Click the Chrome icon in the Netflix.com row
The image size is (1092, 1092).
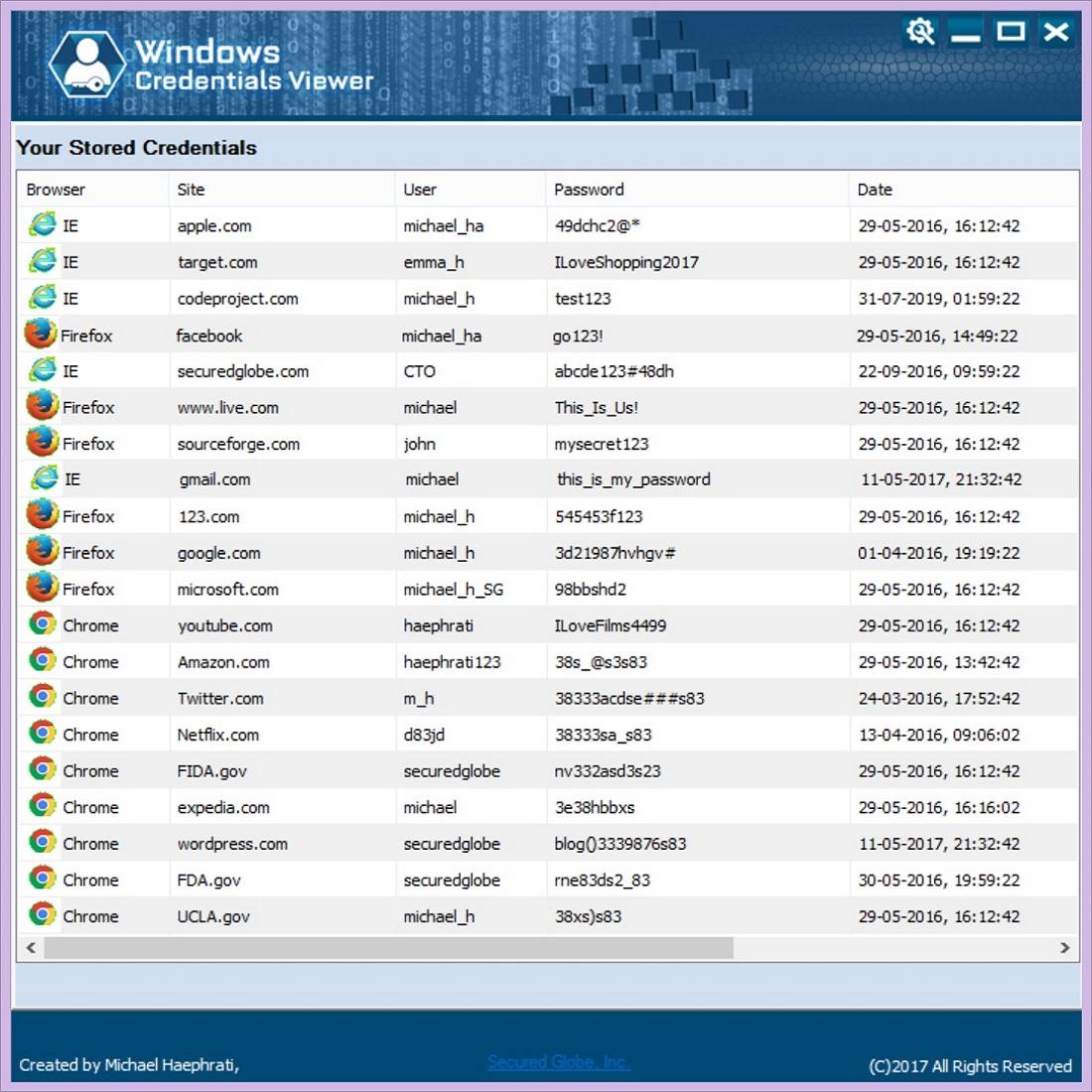point(43,734)
